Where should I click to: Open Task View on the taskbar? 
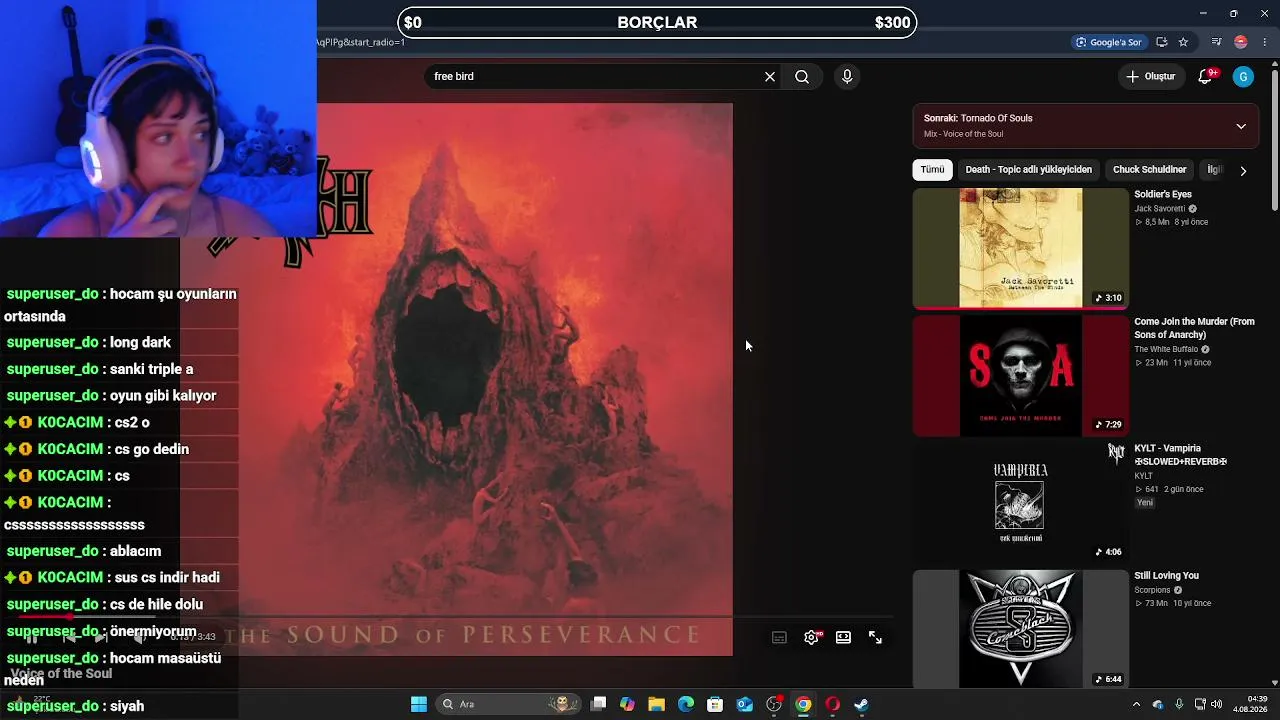click(598, 704)
